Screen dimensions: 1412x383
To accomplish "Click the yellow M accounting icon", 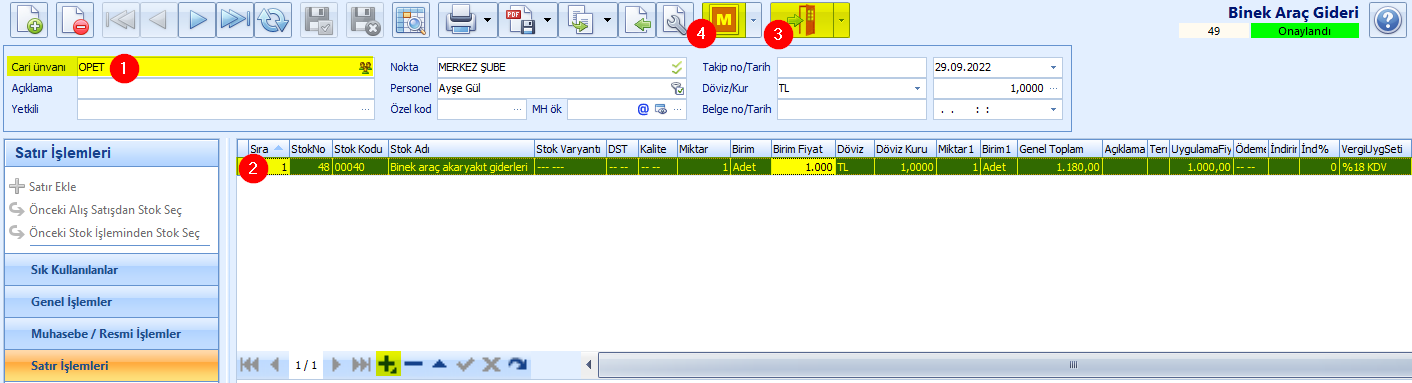I will coord(723,19).
